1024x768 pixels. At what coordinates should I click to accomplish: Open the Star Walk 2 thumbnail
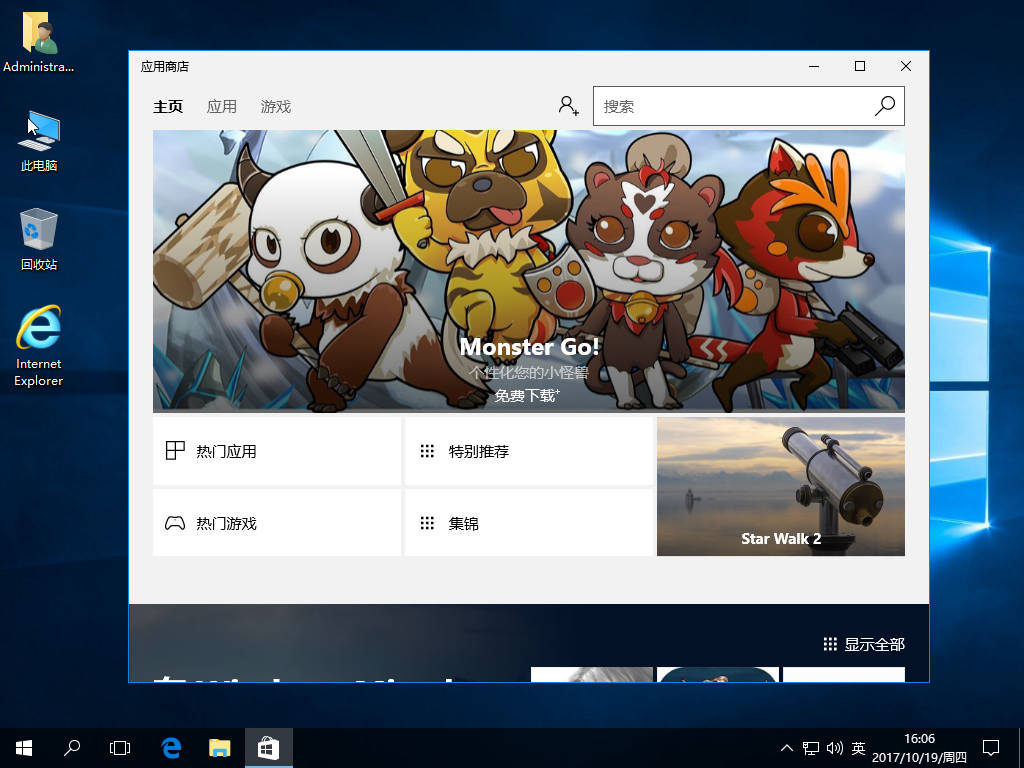[780, 487]
